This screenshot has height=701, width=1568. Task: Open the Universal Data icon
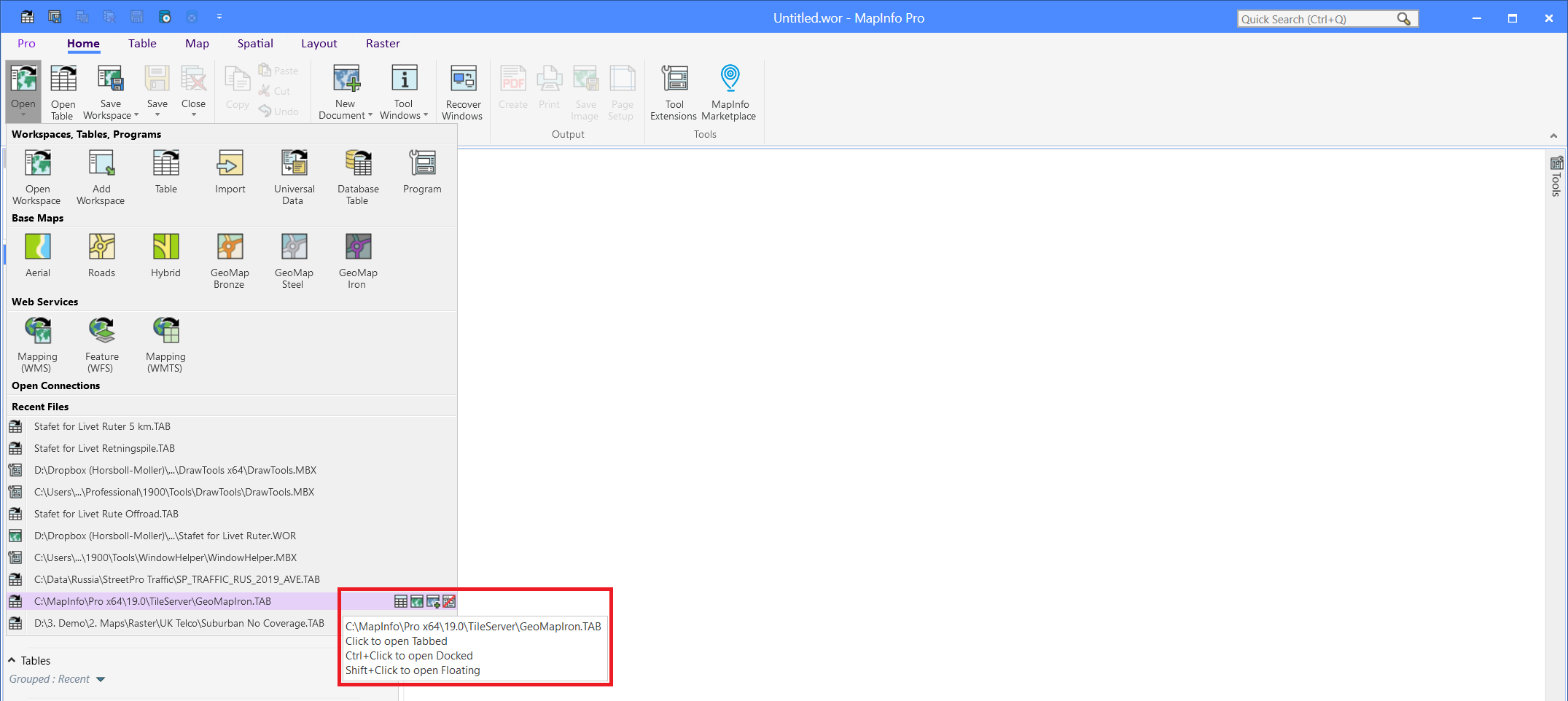[294, 163]
